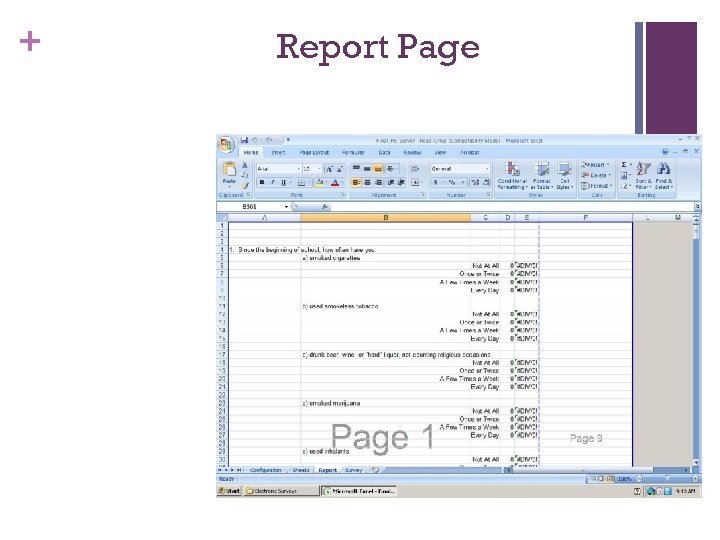Click the Windows Start button

click(x=229, y=491)
